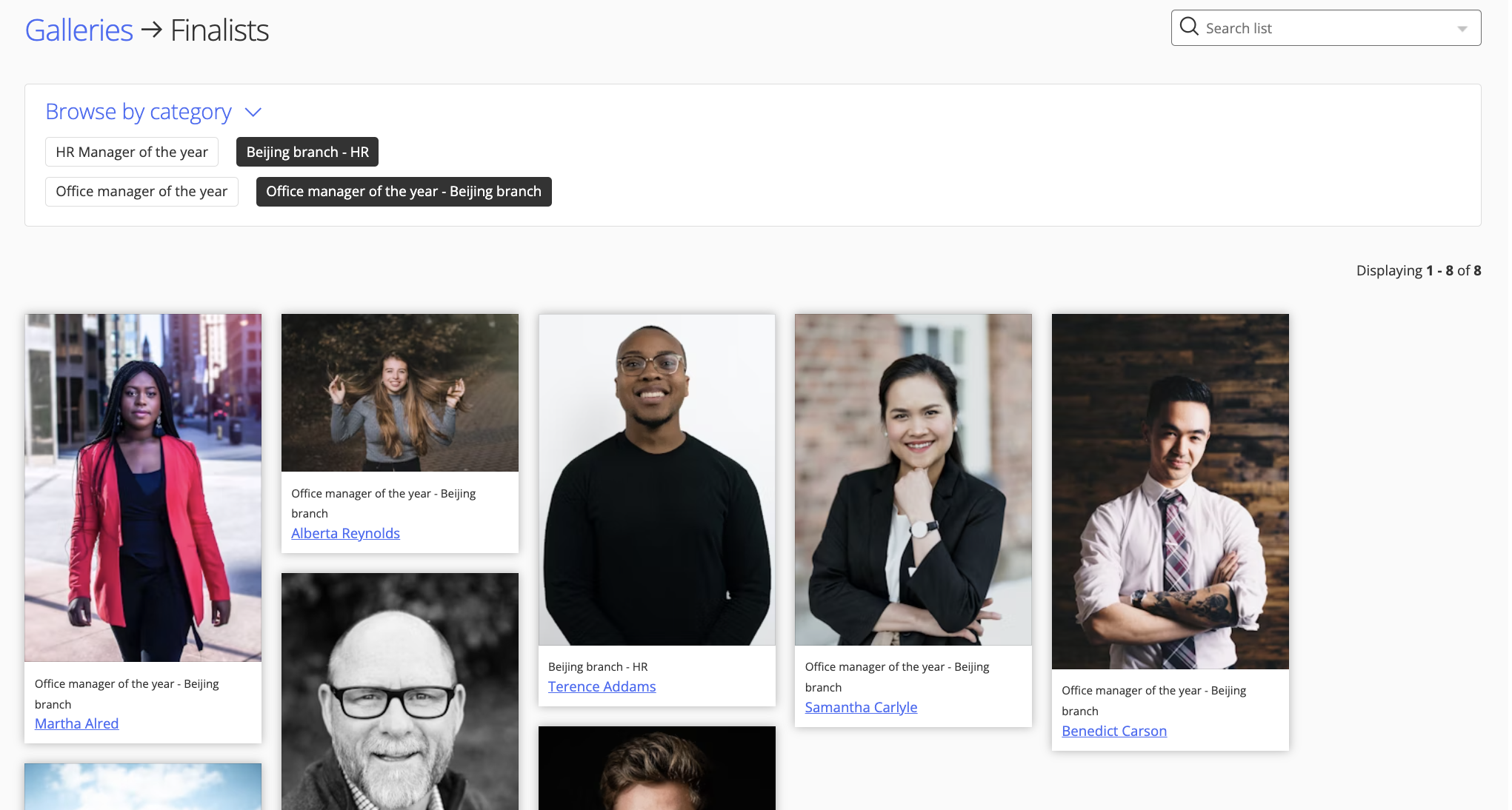Image resolution: width=1512 pixels, height=810 pixels.
Task: Toggle the HR Manager of the year filter
Action: (x=132, y=152)
